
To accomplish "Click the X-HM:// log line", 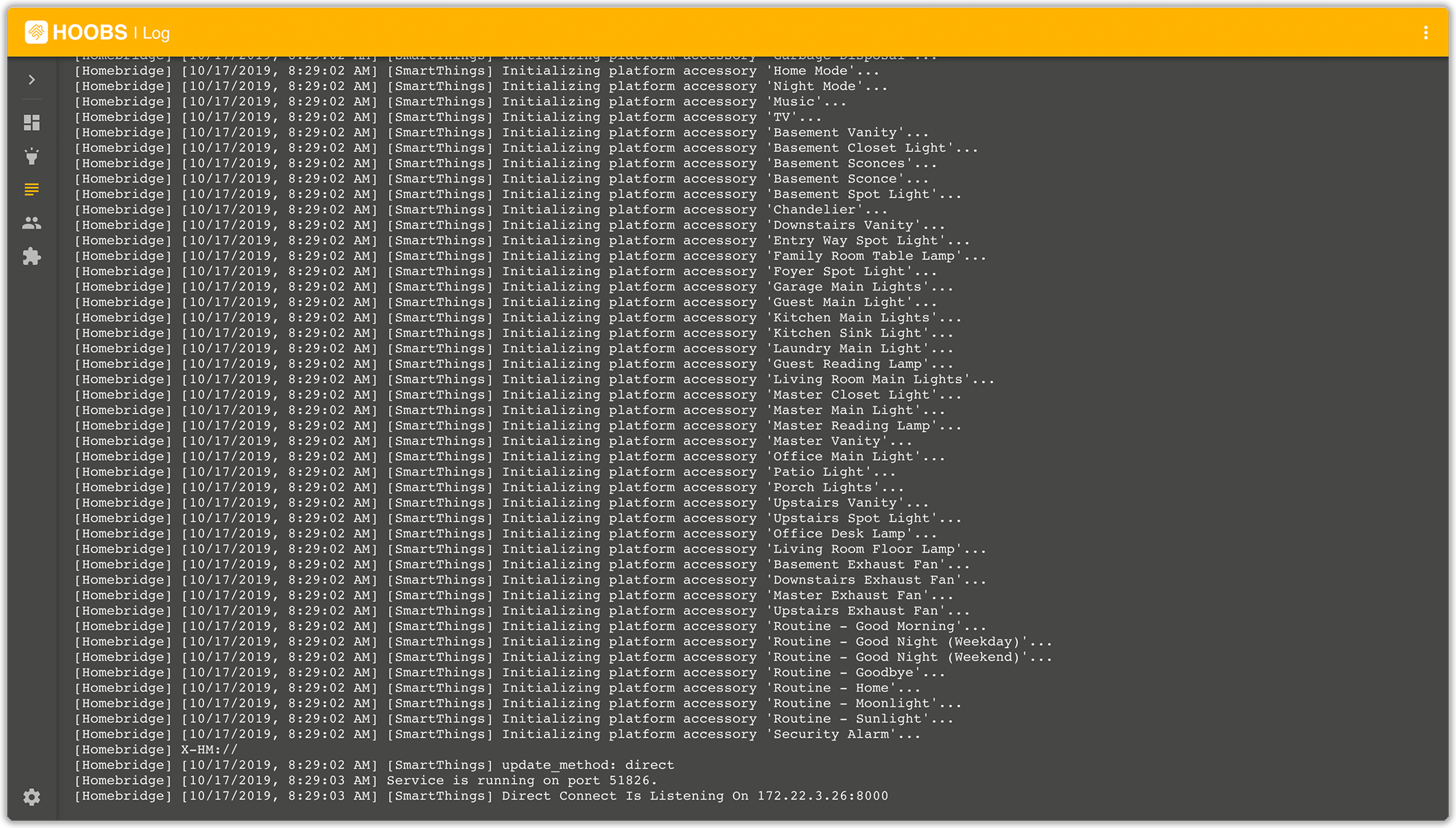I will (x=156, y=750).
